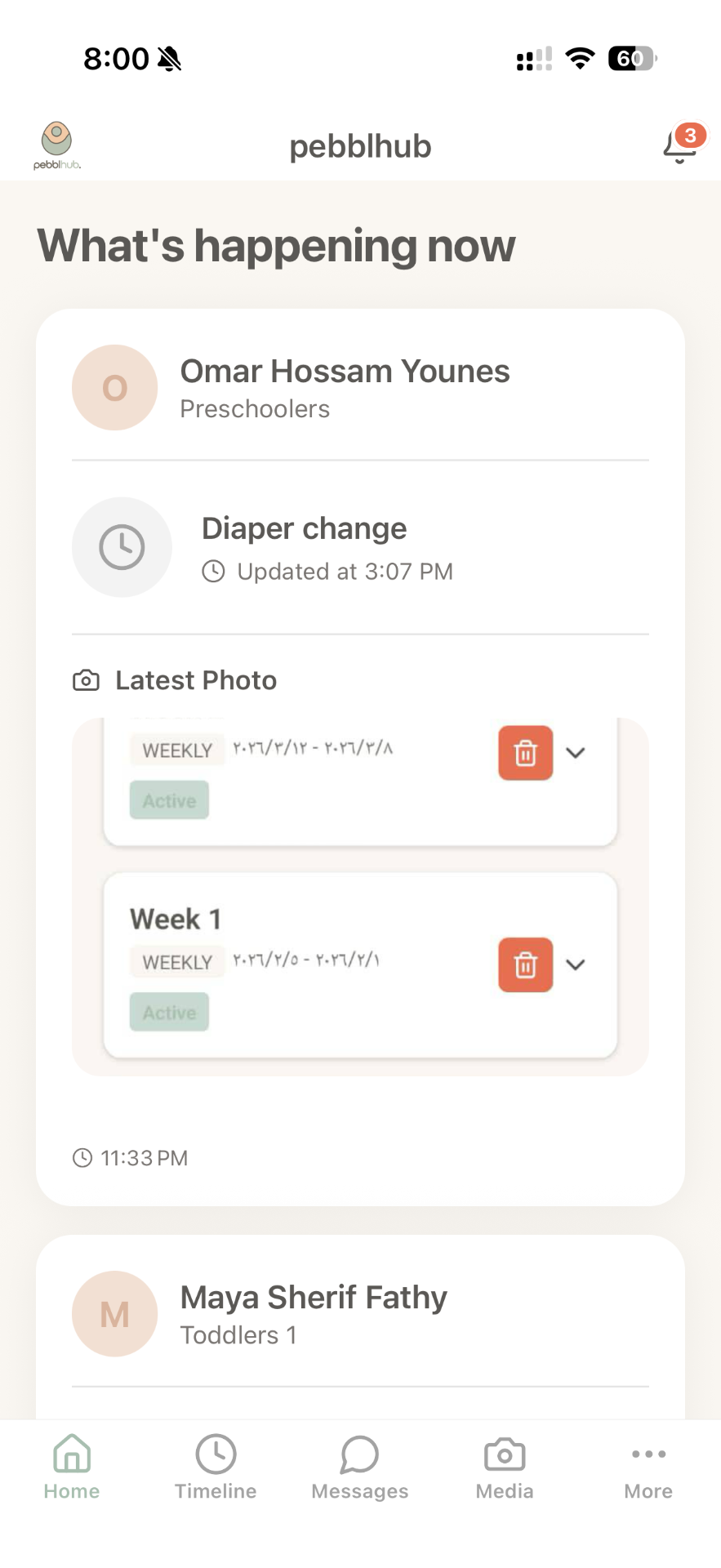Open Maya Sherif Fathy profile name
Image resolution: width=721 pixels, height=1568 pixels.
(x=314, y=1298)
